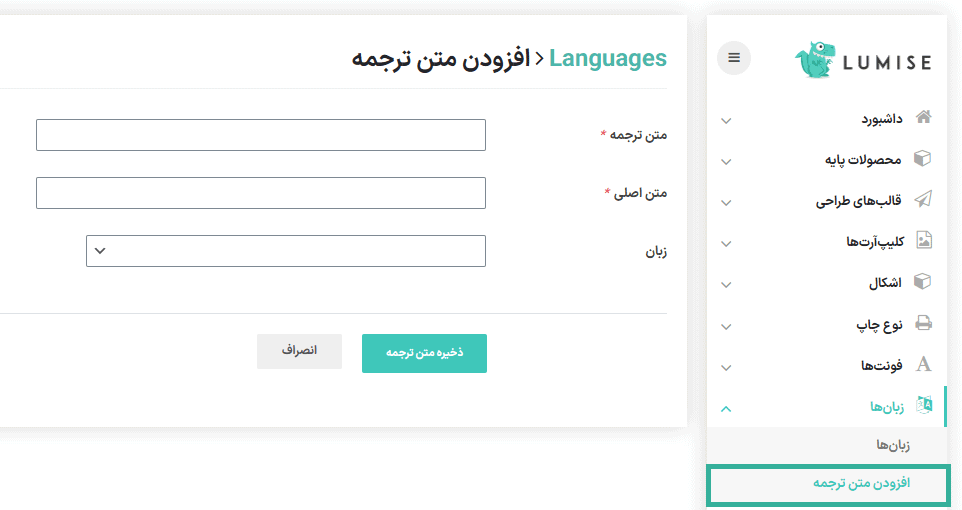
Task: Click the Lumise dinosaur logo
Action: 816,60
